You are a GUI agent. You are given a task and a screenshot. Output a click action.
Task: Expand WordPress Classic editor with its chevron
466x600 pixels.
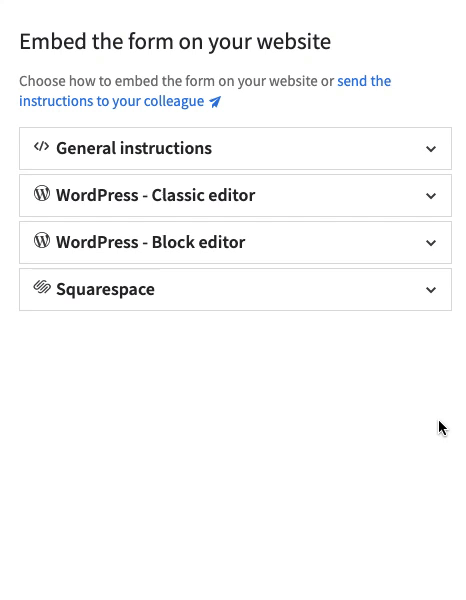point(431,196)
